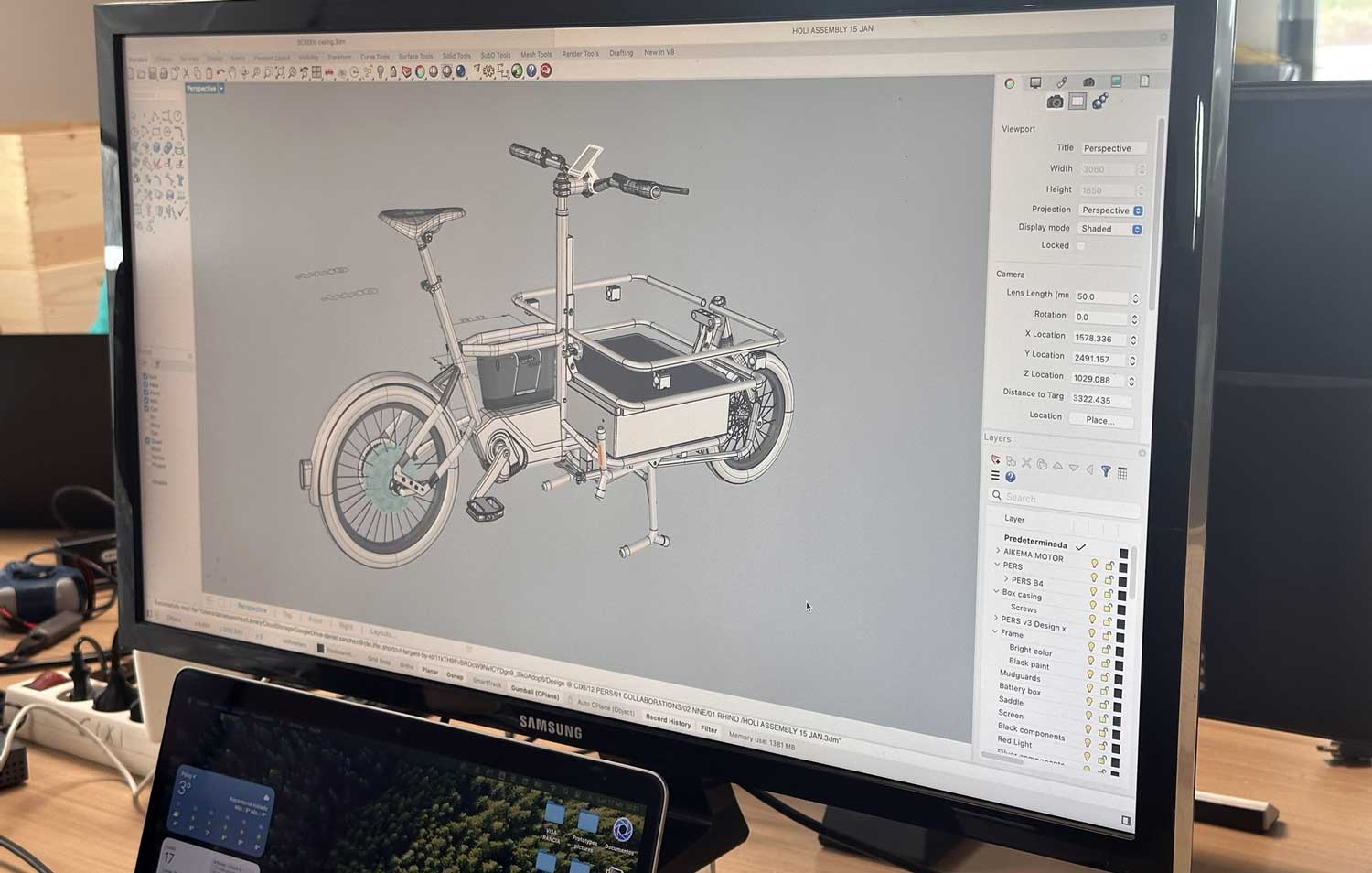Delete layer using the X icon
1372x873 pixels.
pyautogui.click(x=1026, y=463)
